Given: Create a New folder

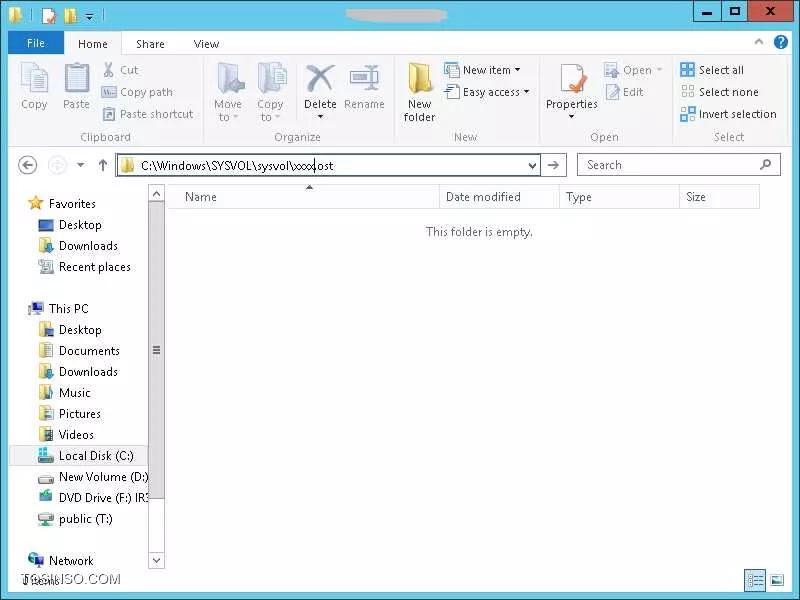Looking at the screenshot, I should point(419,92).
